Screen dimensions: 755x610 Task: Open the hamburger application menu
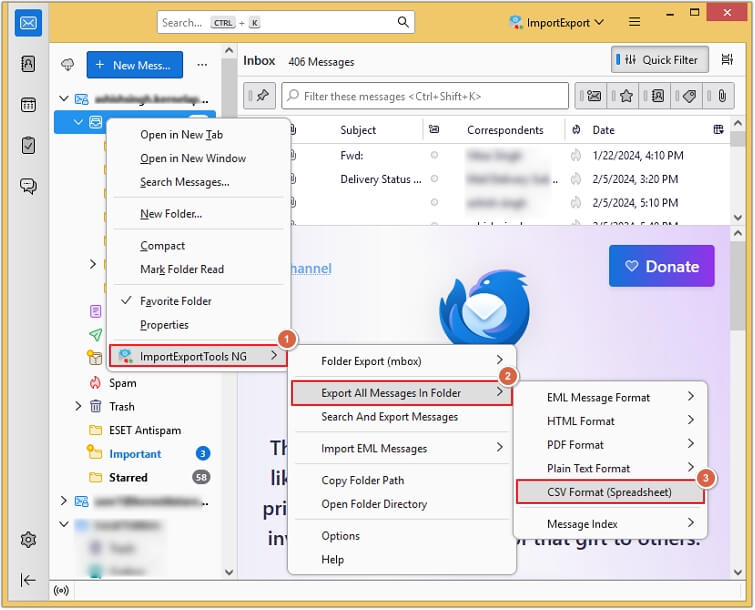tap(635, 22)
